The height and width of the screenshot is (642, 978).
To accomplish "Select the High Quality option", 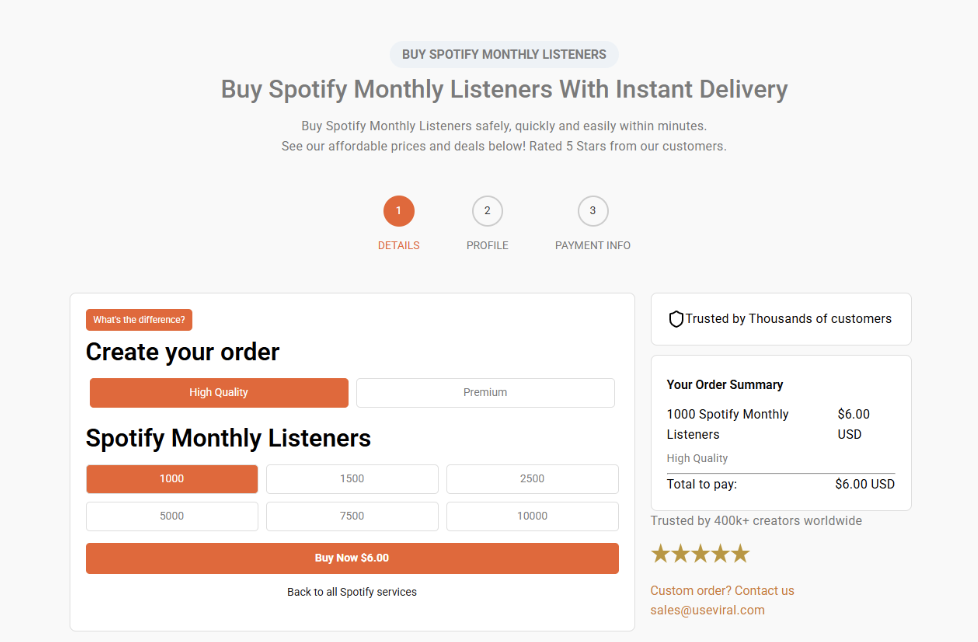I will point(219,393).
